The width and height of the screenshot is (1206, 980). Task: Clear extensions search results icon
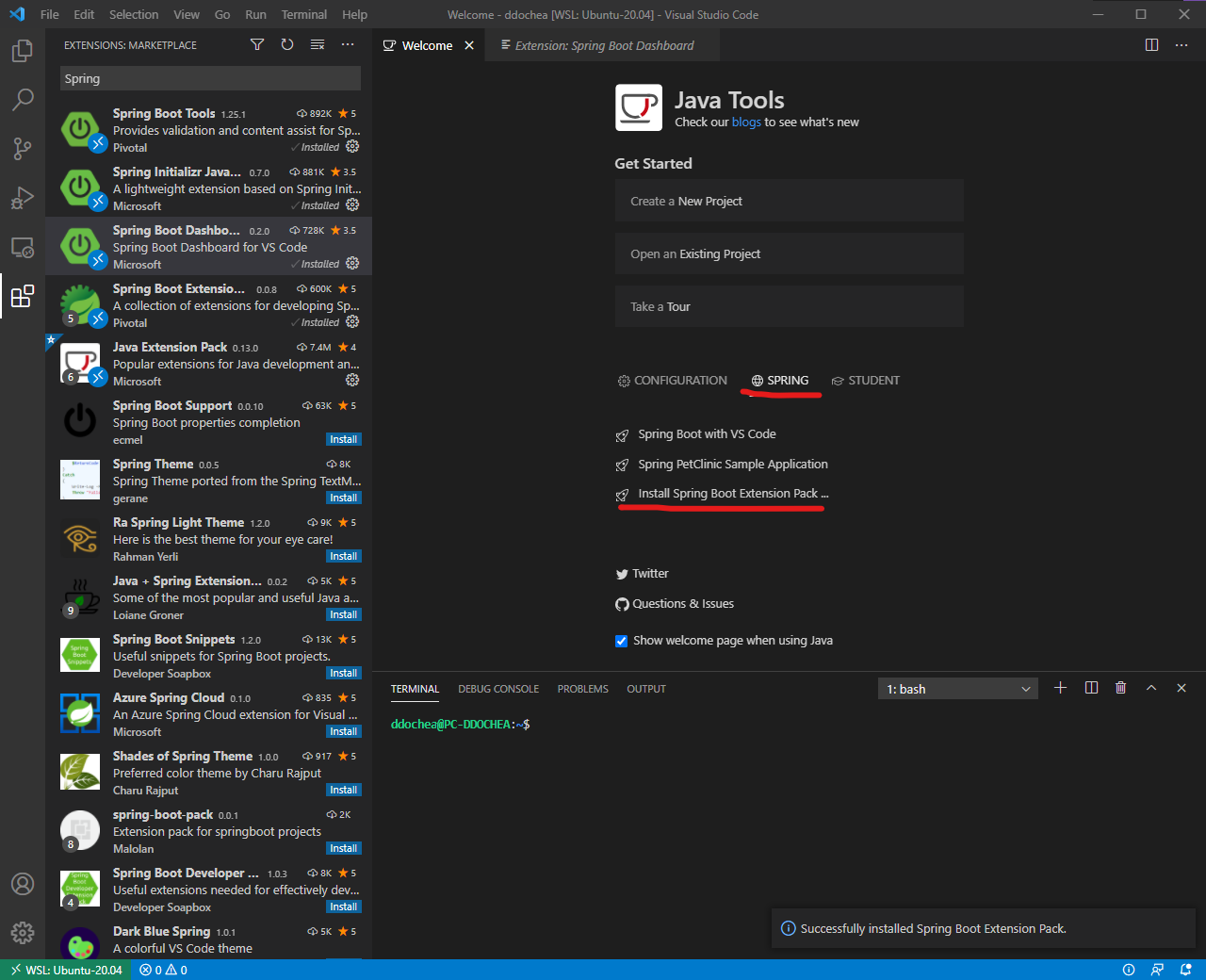pos(318,44)
